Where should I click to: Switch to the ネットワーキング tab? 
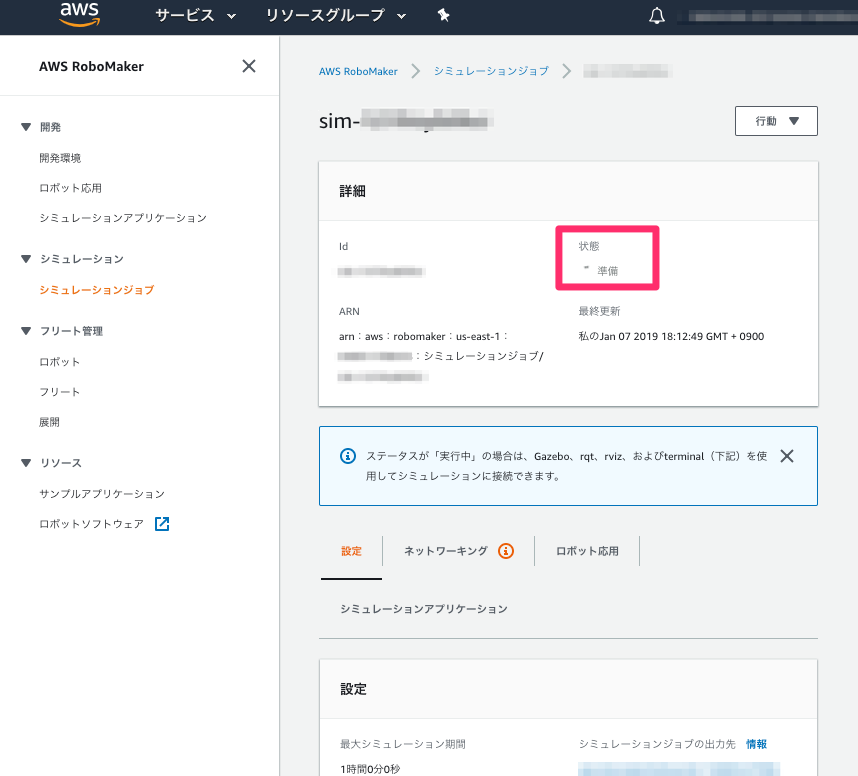coord(448,550)
